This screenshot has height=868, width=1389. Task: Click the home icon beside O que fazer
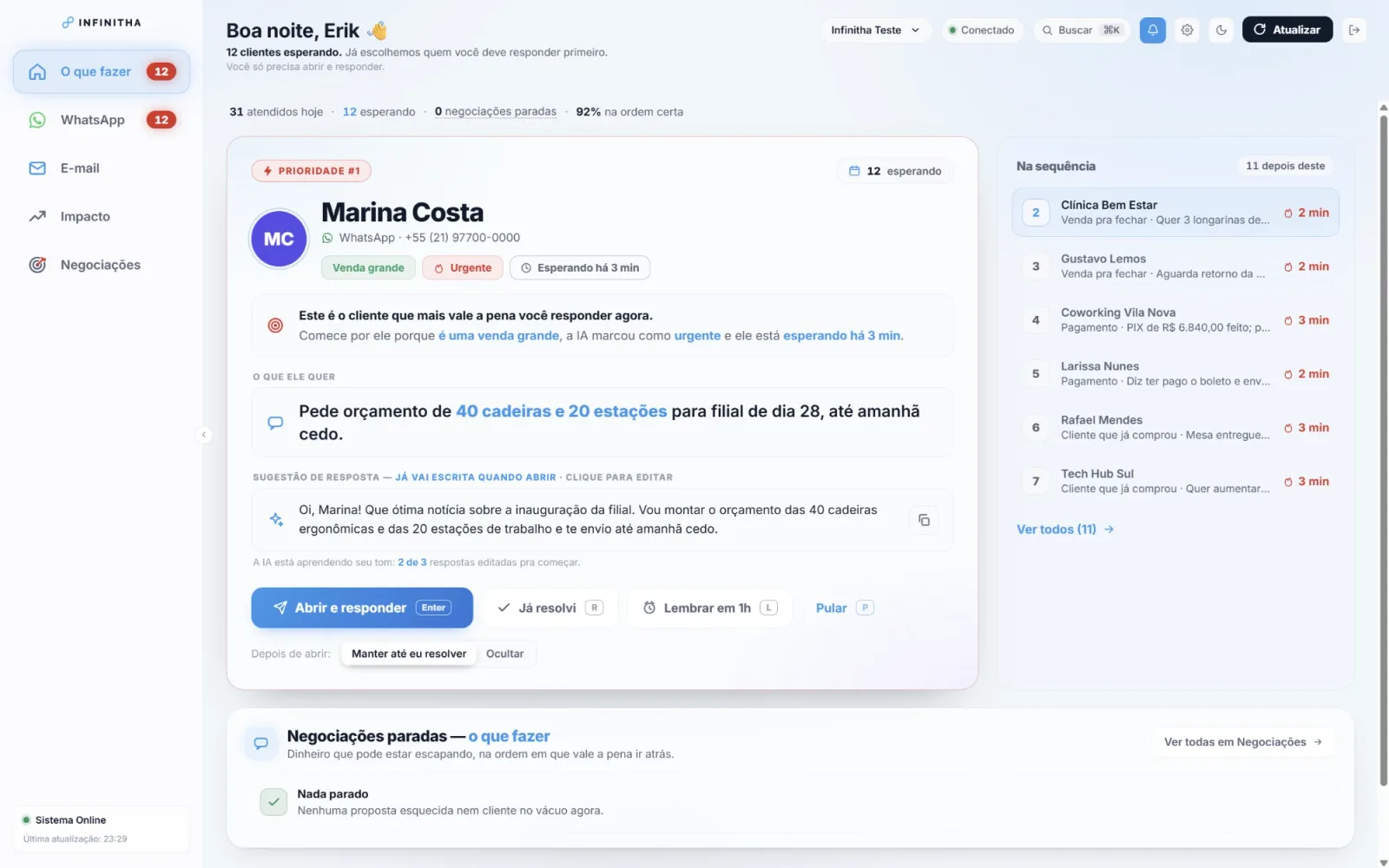(x=37, y=71)
